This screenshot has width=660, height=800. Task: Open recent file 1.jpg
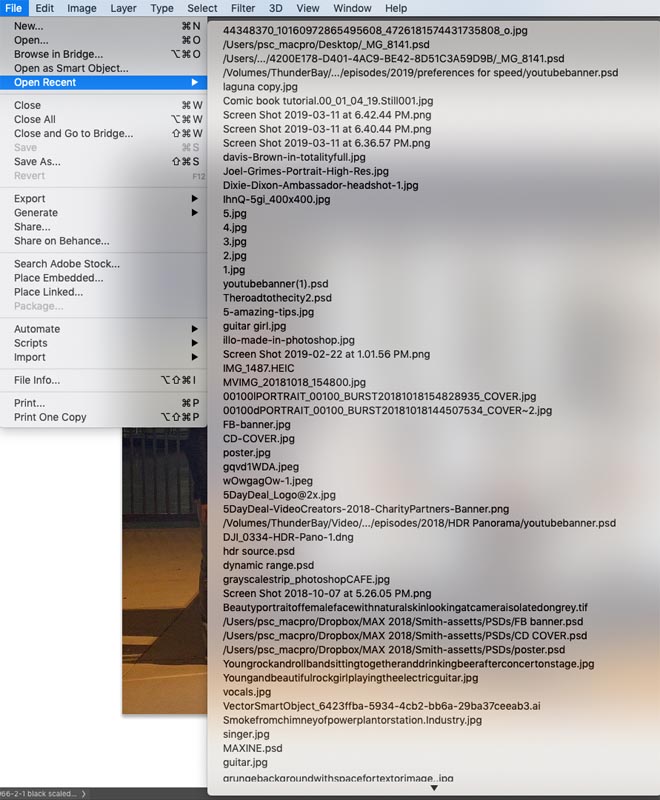(x=234, y=270)
